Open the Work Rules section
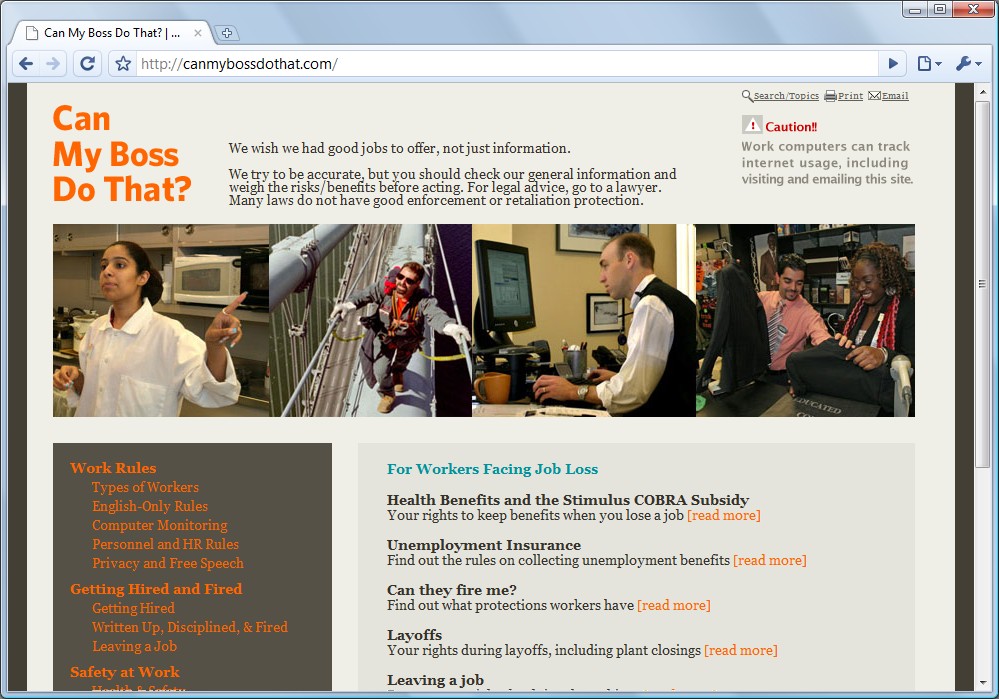 coord(113,468)
